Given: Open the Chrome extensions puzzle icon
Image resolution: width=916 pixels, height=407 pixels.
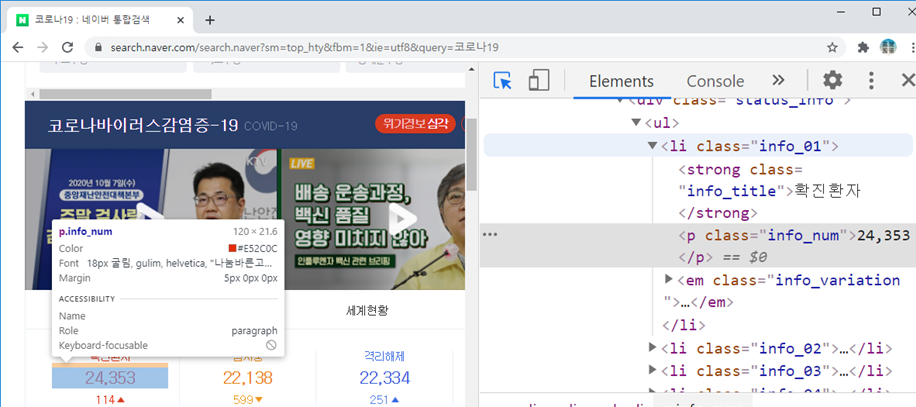Looking at the screenshot, I should 863,47.
